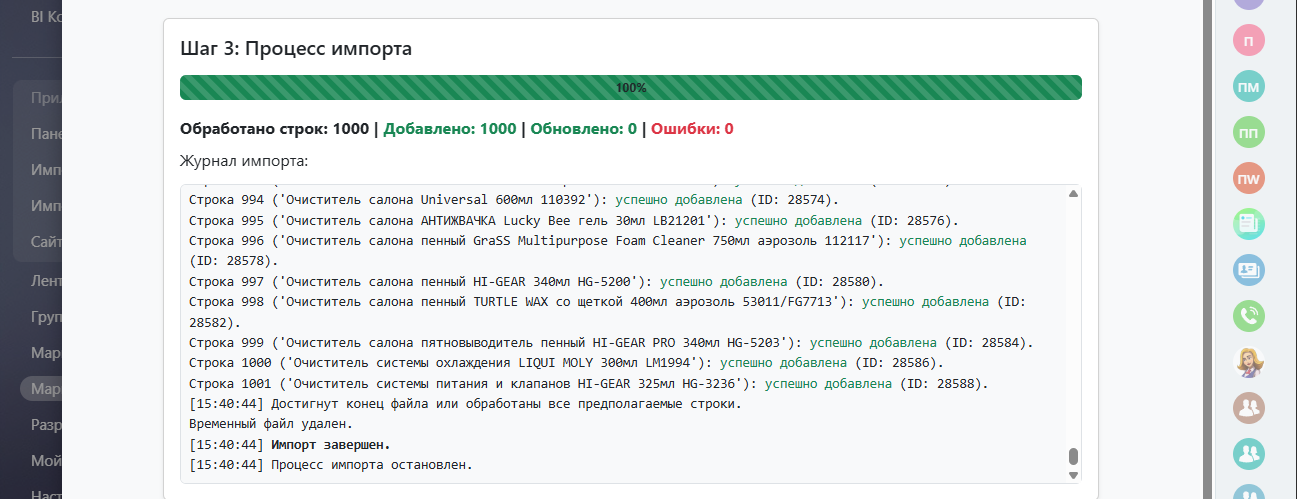
Task: Click the green news feed icon
Action: [x=1249, y=224]
